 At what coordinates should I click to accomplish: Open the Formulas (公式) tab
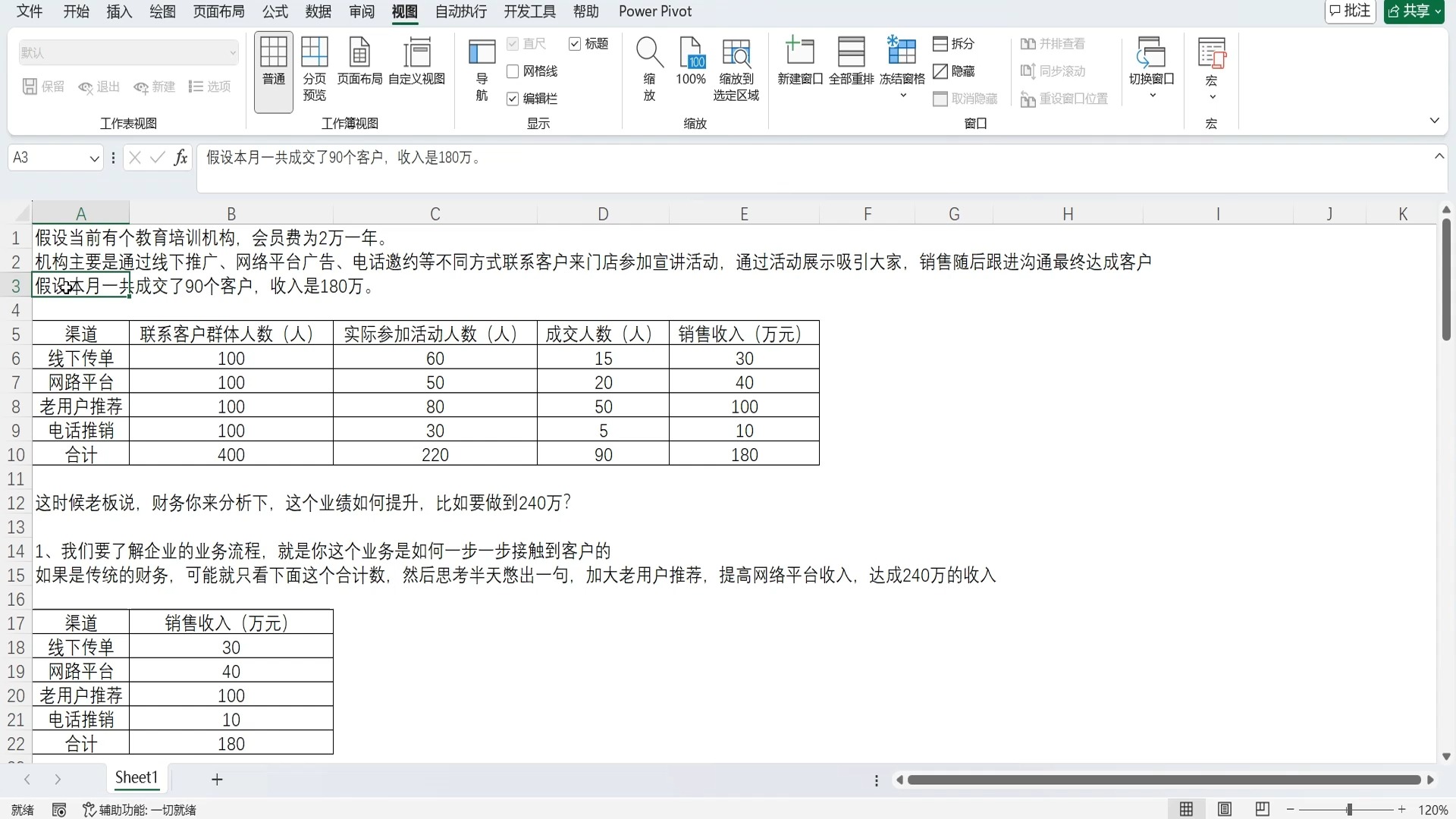coord(275,11)
